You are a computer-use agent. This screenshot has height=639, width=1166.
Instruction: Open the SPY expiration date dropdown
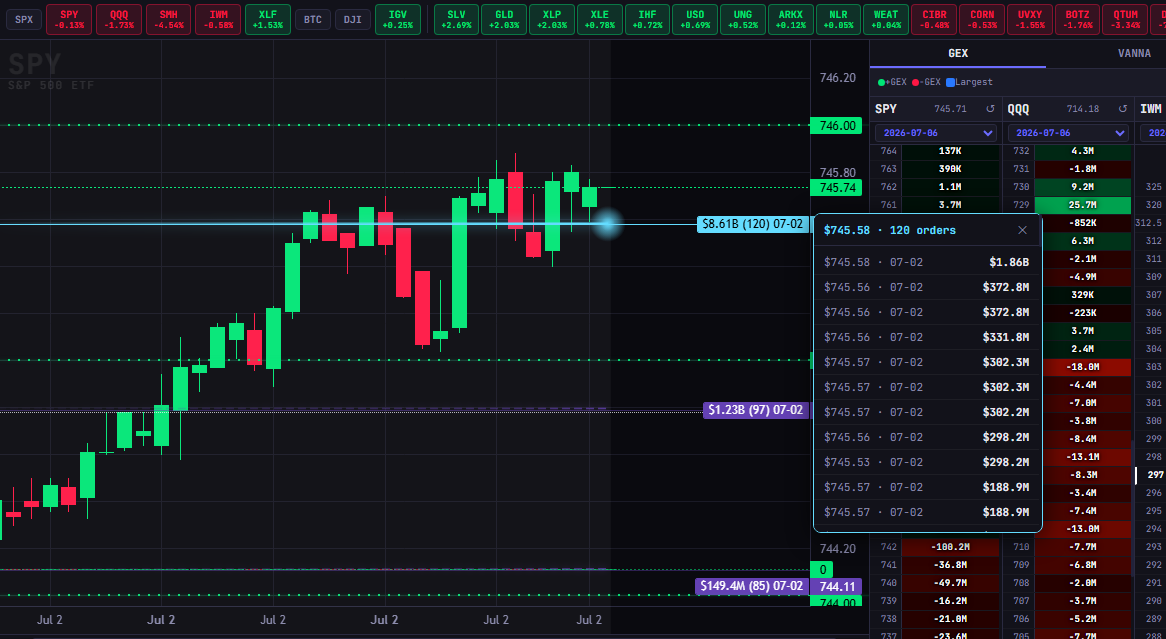935,132
